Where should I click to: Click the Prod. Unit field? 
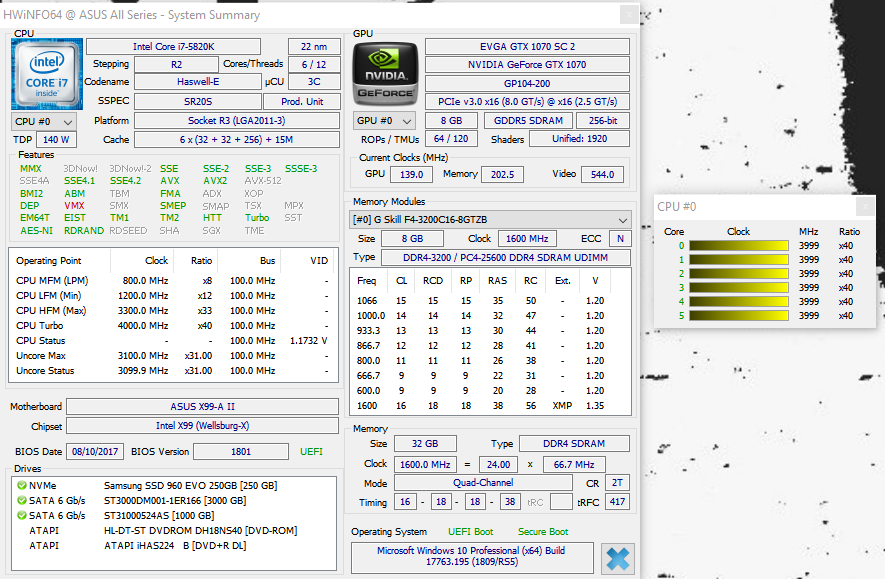303,102
